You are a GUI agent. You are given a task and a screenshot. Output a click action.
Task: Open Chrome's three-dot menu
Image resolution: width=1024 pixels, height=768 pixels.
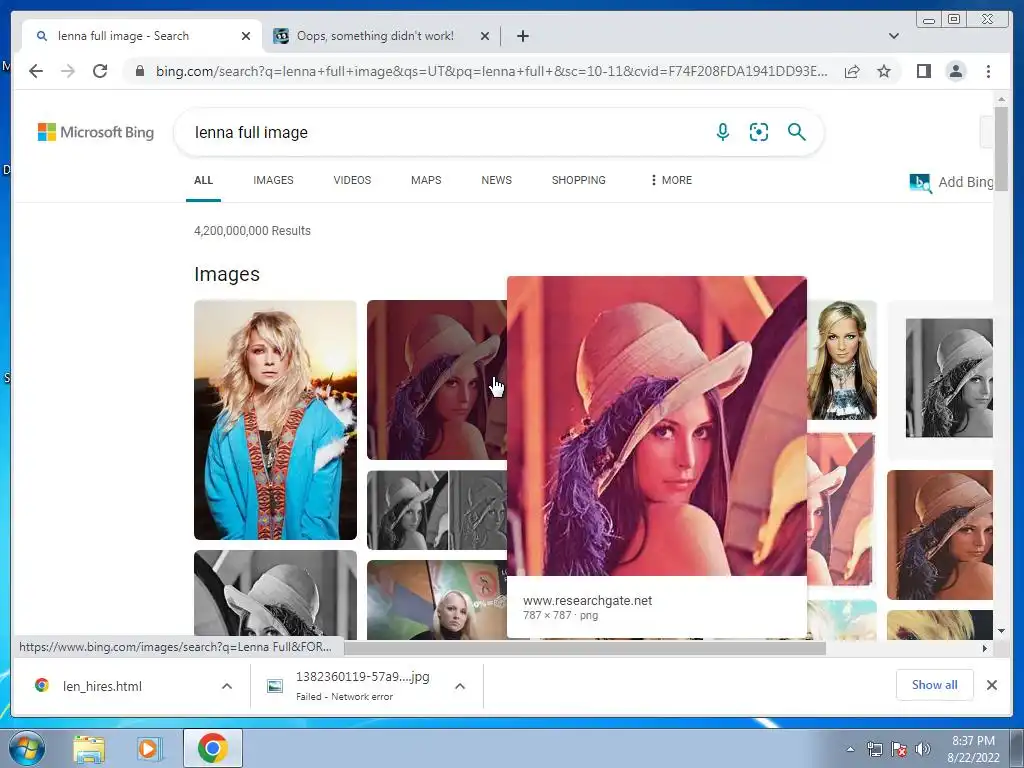click(x=988, y=71)
